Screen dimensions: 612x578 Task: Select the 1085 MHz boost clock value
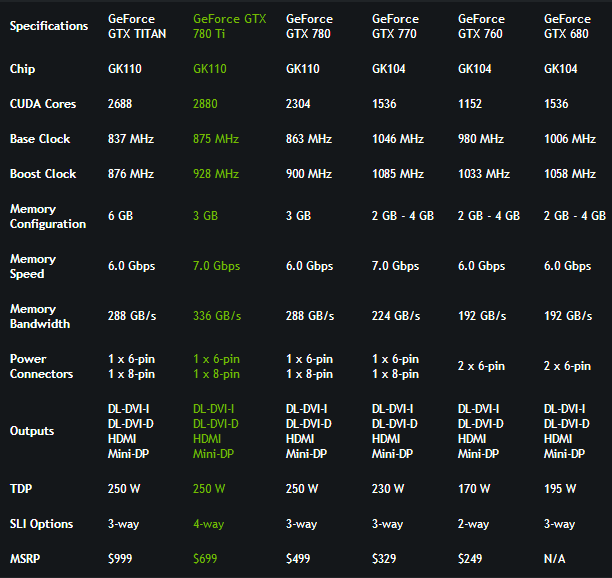point(398,174)
